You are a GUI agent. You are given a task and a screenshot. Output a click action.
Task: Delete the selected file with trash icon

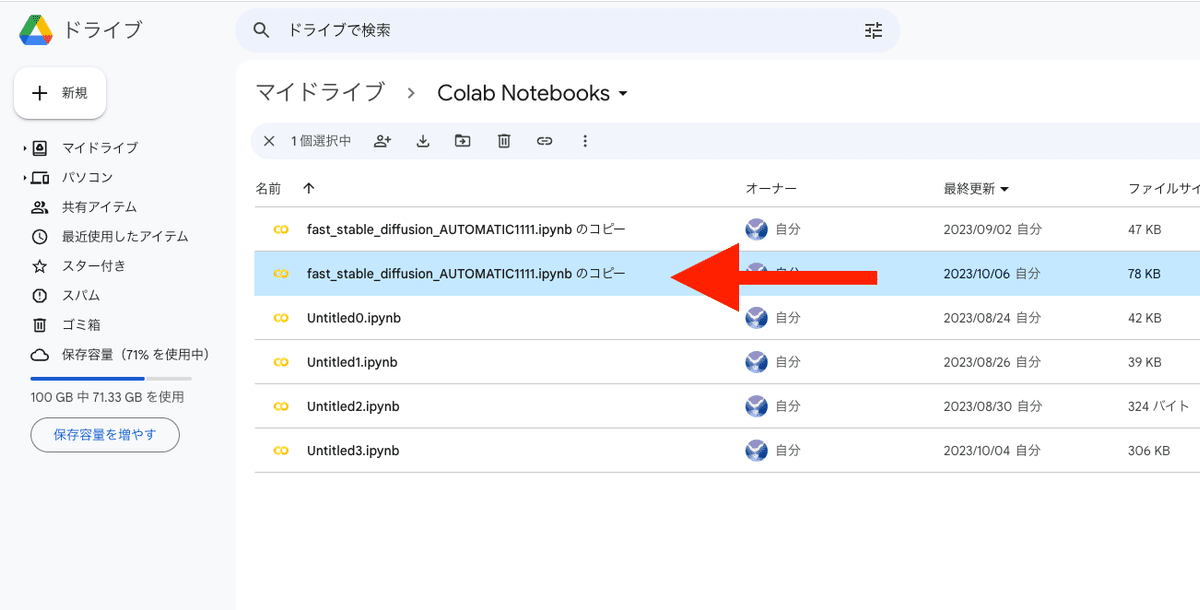coord(504,141)
